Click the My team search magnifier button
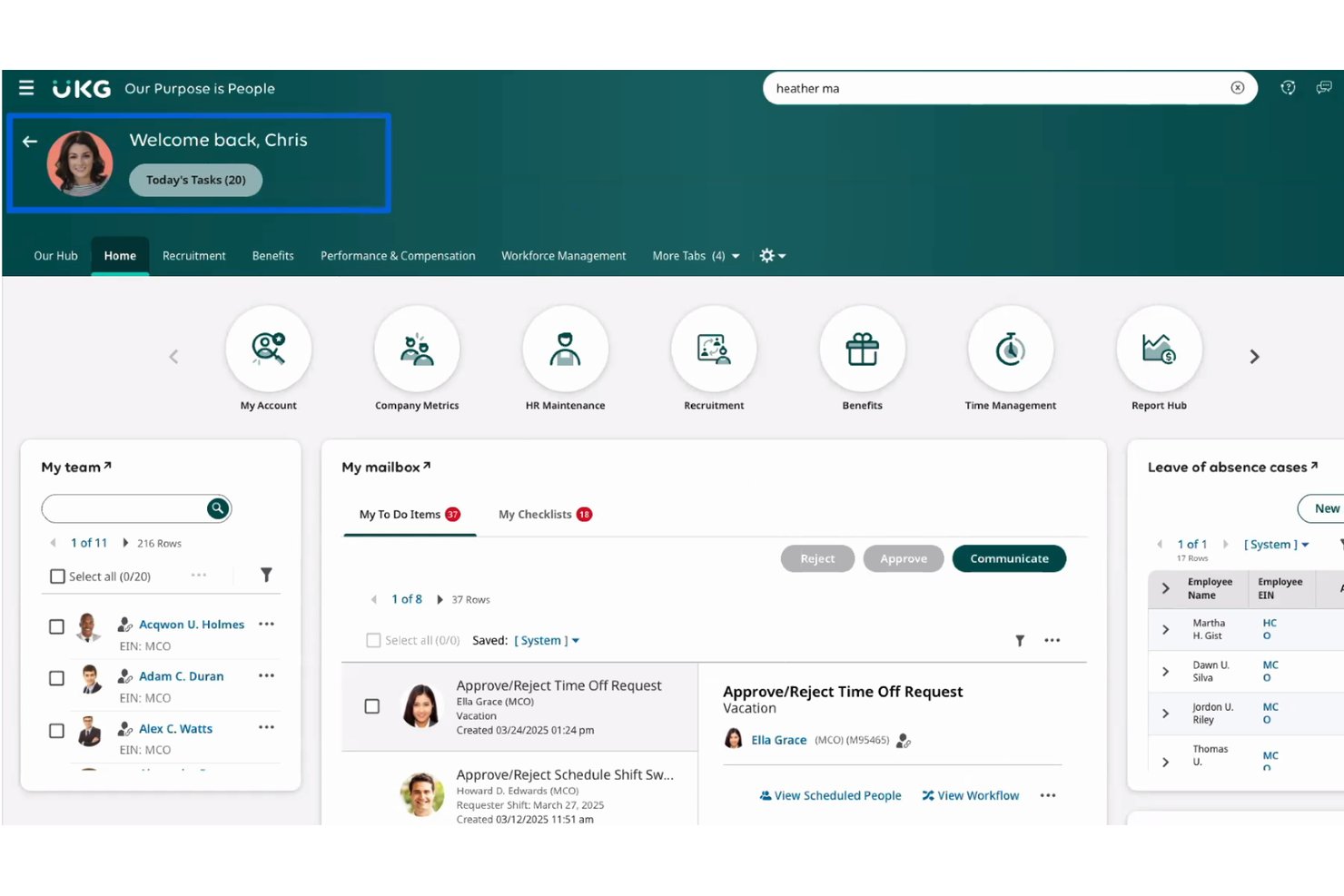1344x896 pixels. pyautogui.click(x=218, y=508)
